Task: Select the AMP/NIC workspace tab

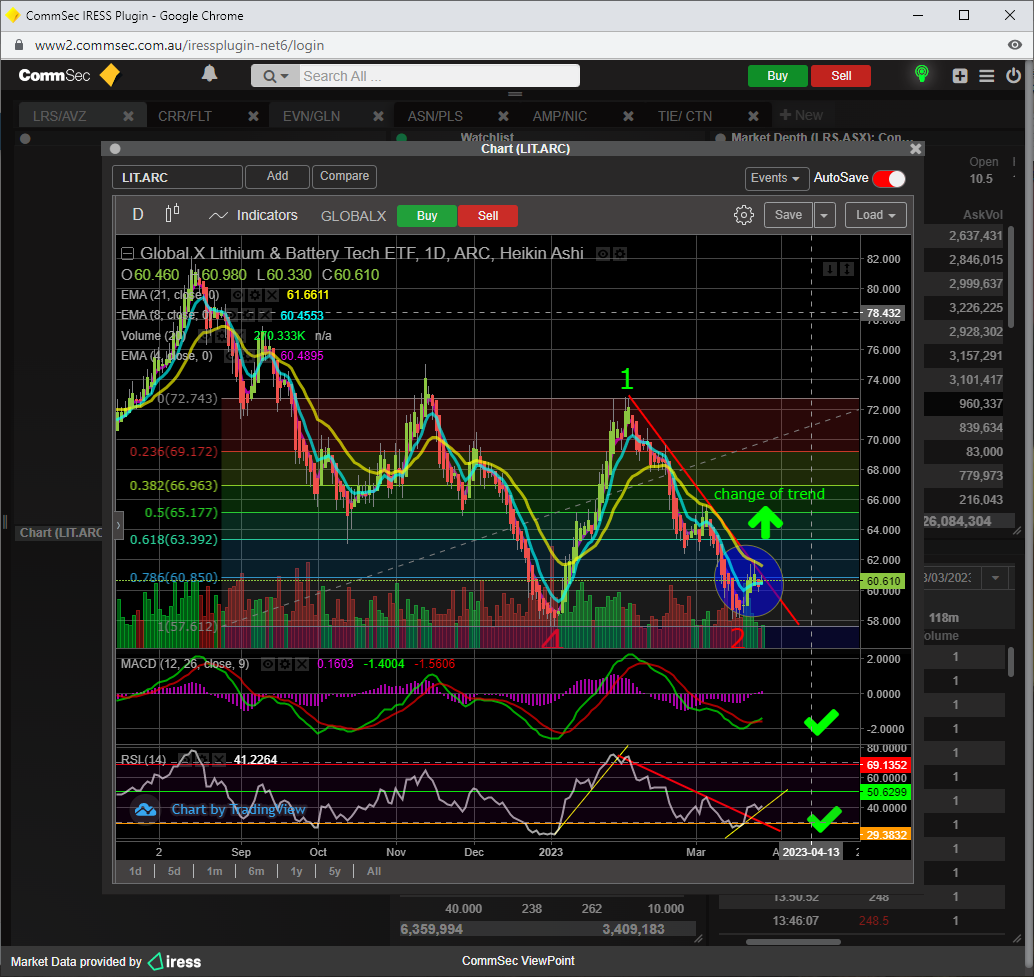Action: click(x=560, y=116)
